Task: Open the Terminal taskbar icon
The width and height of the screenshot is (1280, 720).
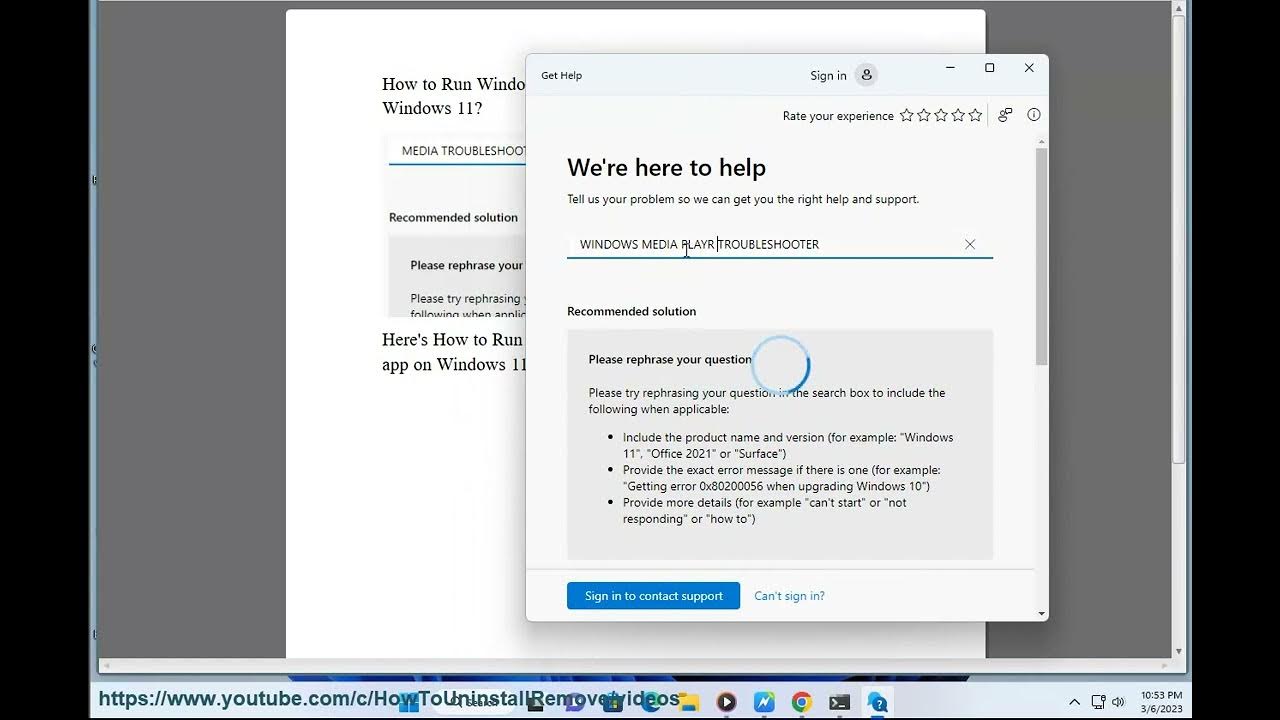Action: [x=840, y=702]
